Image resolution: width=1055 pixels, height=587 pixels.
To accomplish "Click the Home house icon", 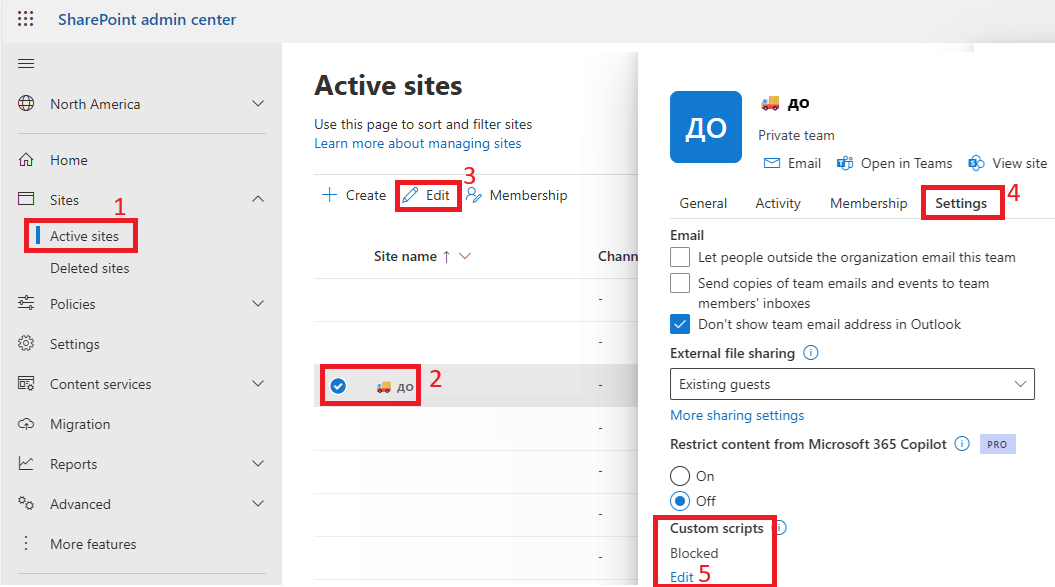I will [x=26, y=160].
